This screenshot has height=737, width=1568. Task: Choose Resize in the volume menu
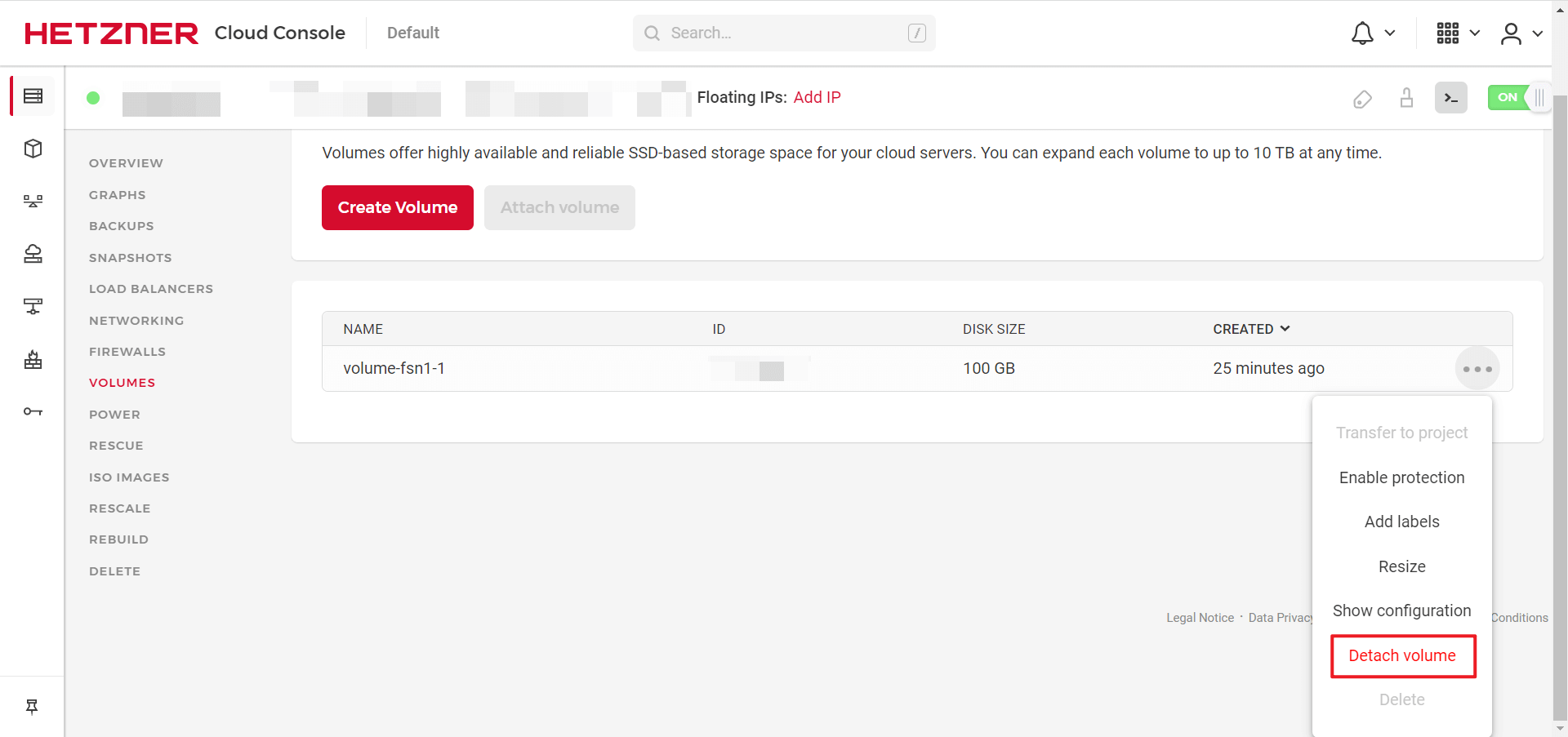click(1402, 566)
